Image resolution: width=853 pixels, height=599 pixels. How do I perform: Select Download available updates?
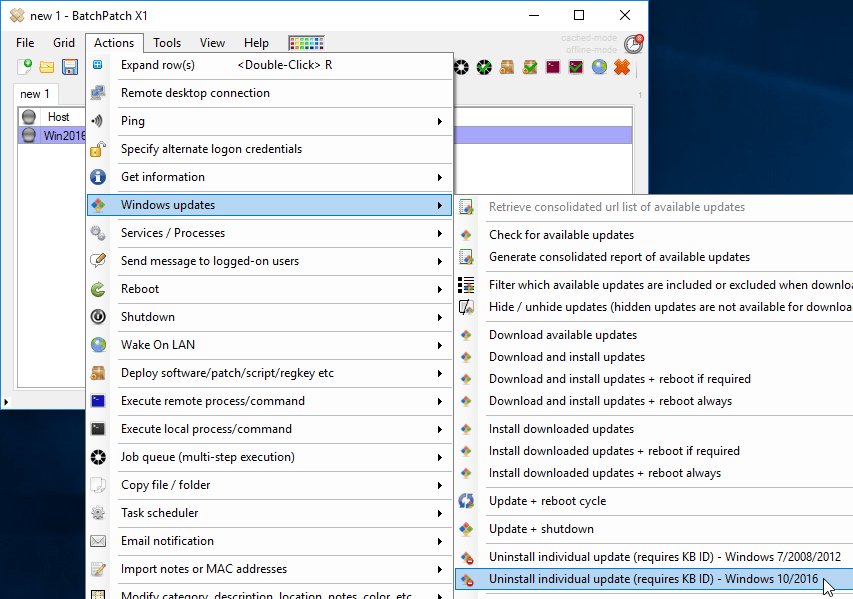654,335
